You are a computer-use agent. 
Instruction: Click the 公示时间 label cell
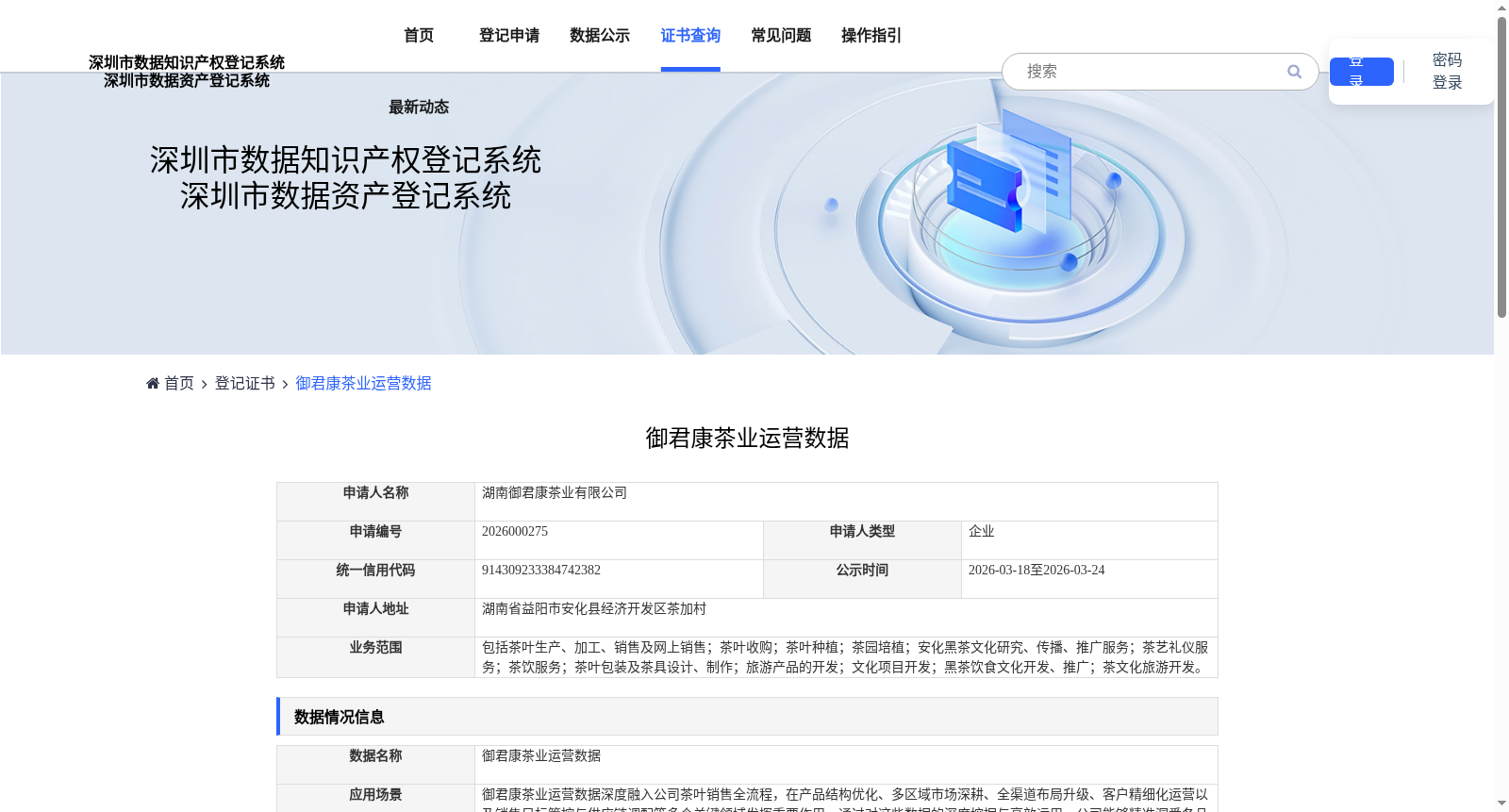(x=862, y=579)
